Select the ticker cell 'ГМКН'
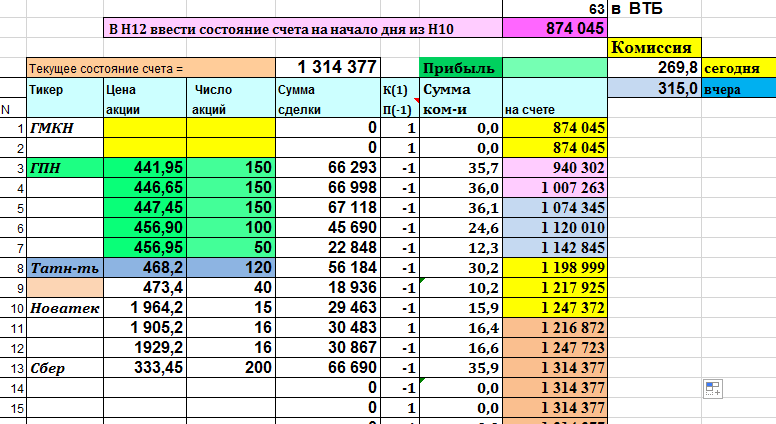 [65, 128]
